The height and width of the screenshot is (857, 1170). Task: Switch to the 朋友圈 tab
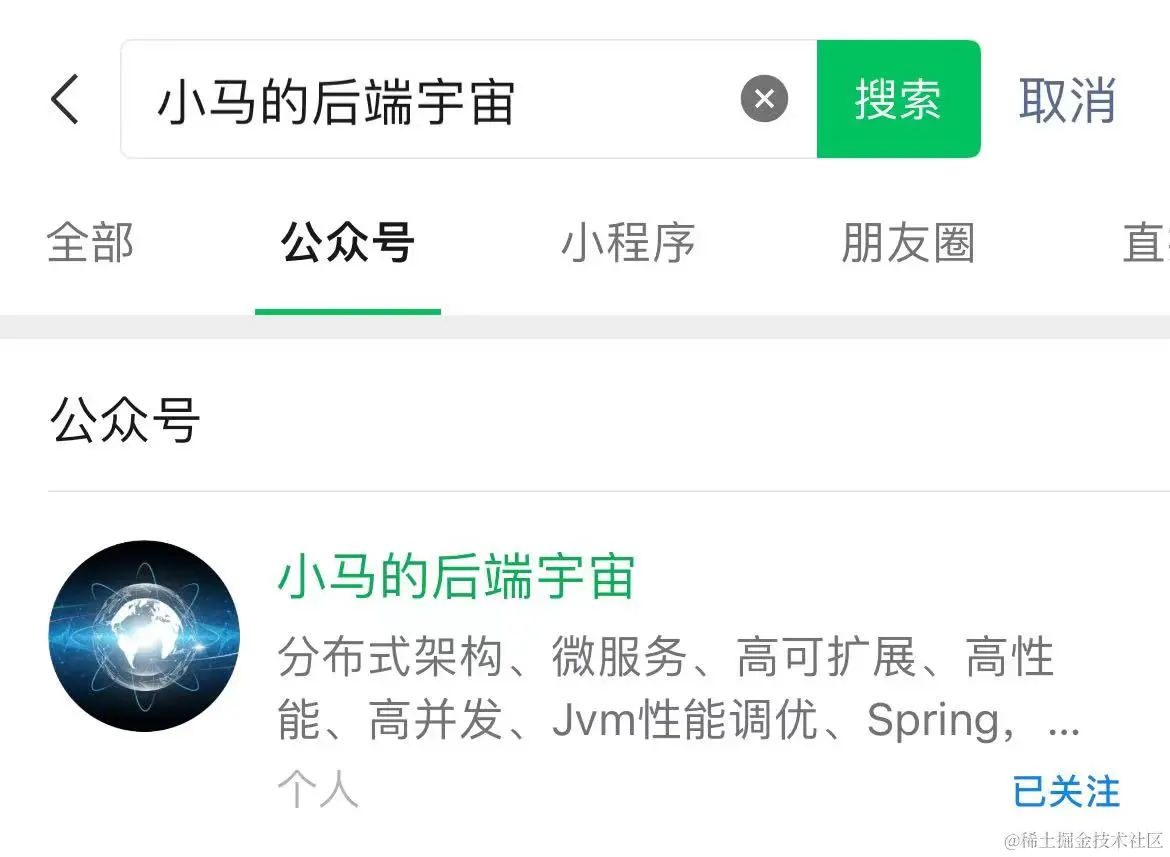(x=908, y=242)
